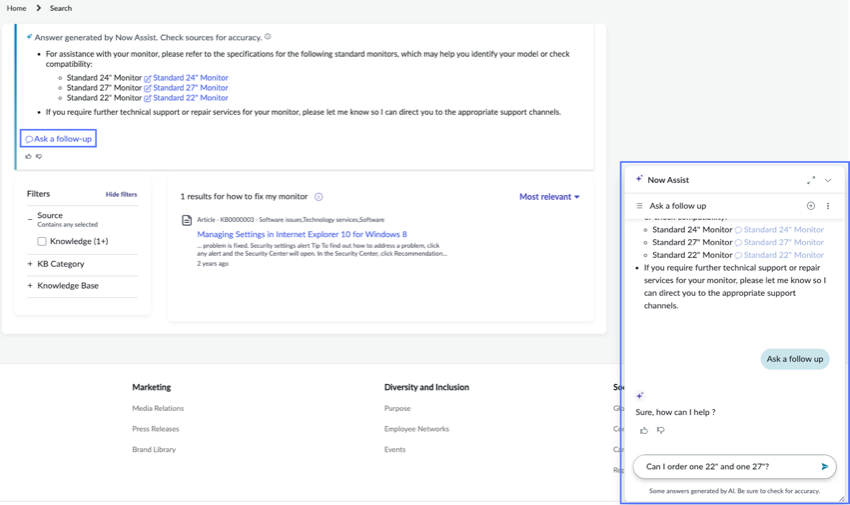Dislike the 'Sure, how can I help' reply
Viewport: 850px width, 505px height.
point(660,430)
